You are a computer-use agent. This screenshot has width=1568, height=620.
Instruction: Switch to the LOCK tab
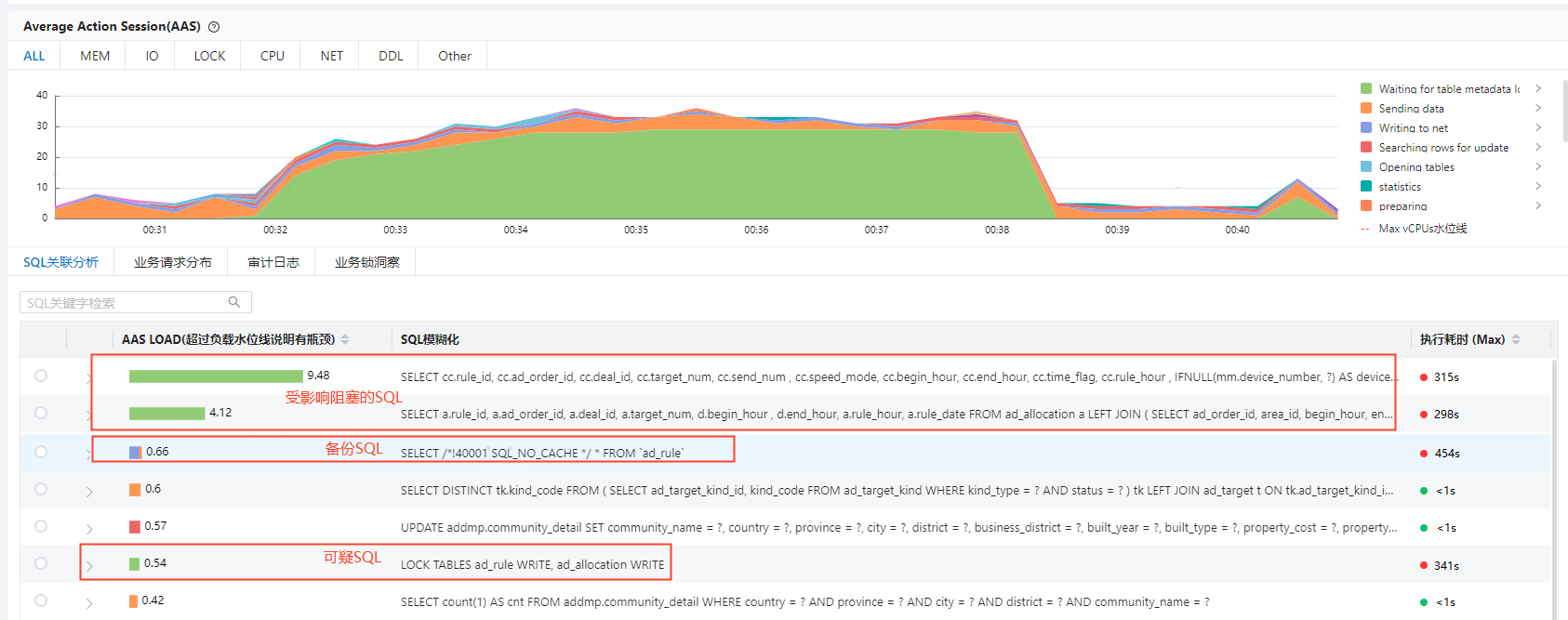click(x=209, y=56)
